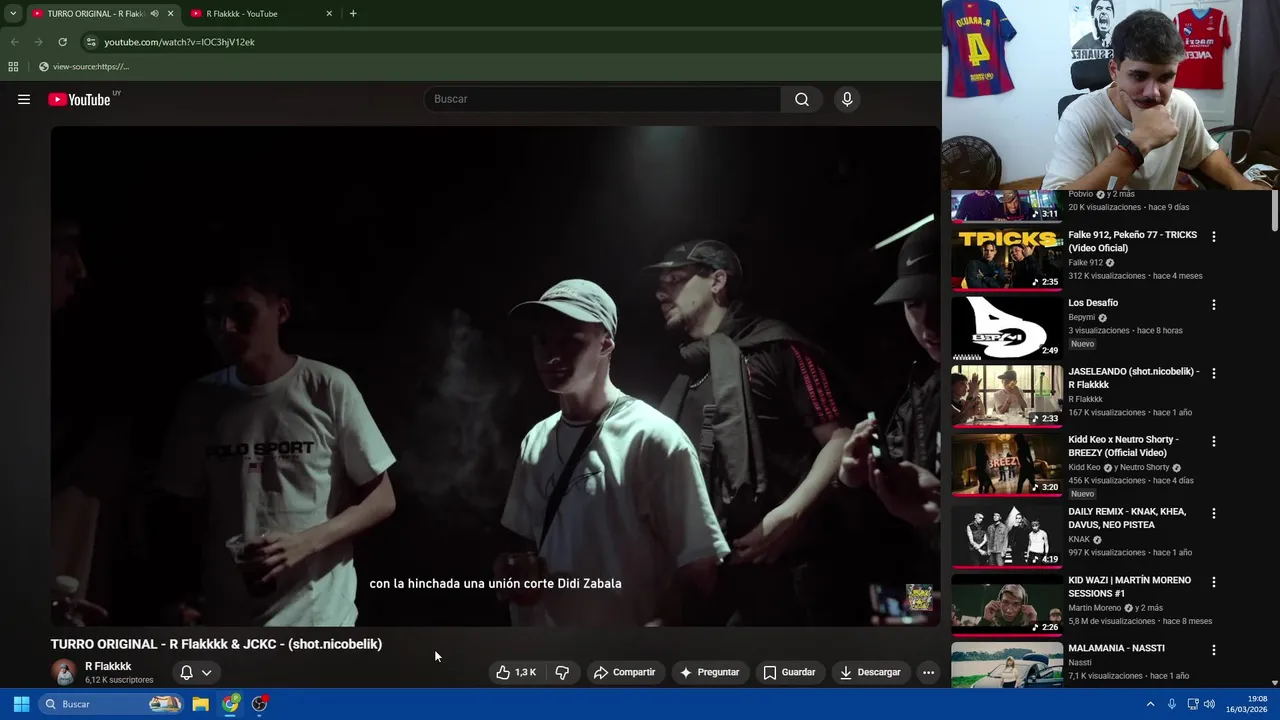Open the view-source bookmark
Screen dimensions: 1280x720
(84, 67)
